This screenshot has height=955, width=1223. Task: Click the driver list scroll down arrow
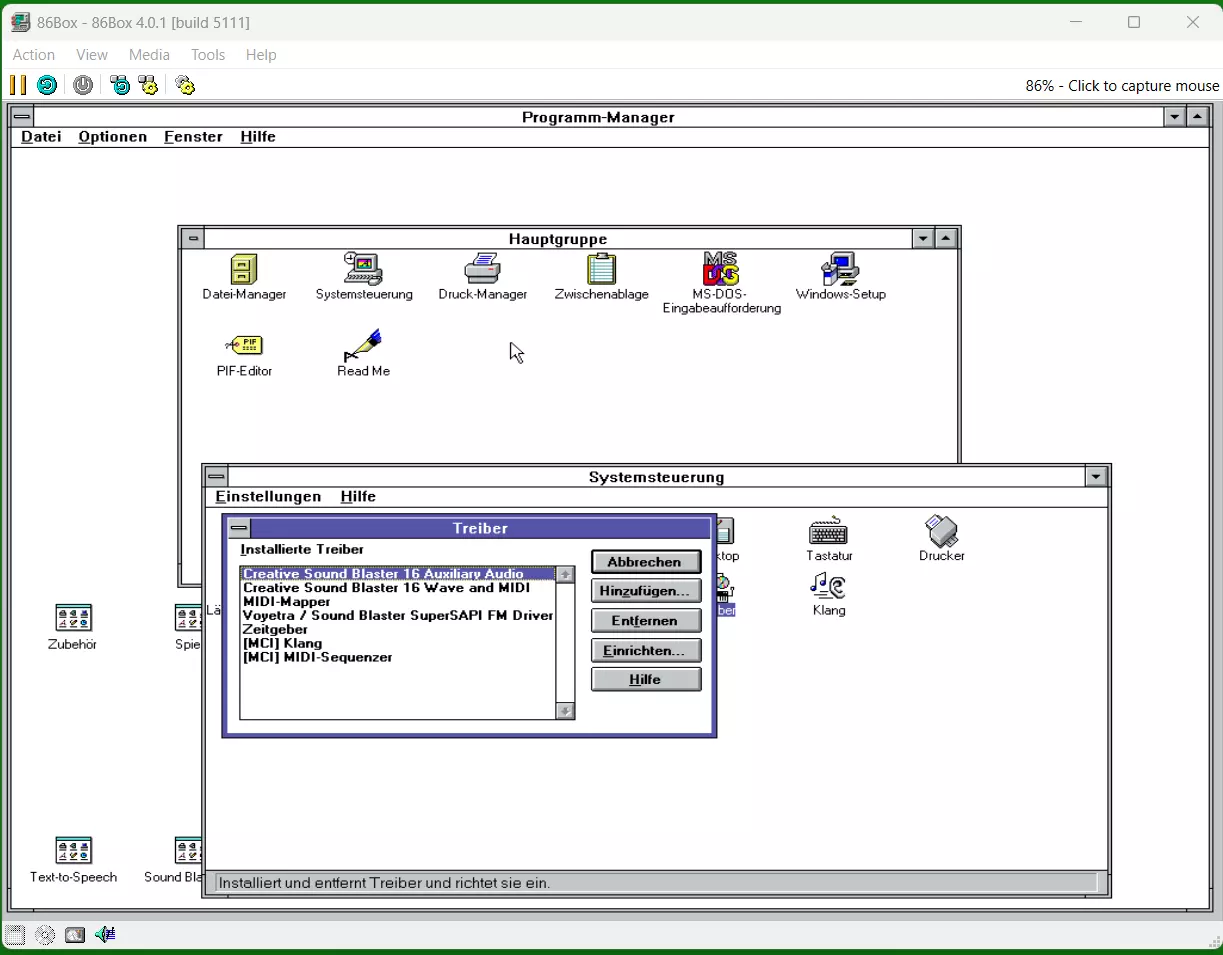(x=565, y=711)
